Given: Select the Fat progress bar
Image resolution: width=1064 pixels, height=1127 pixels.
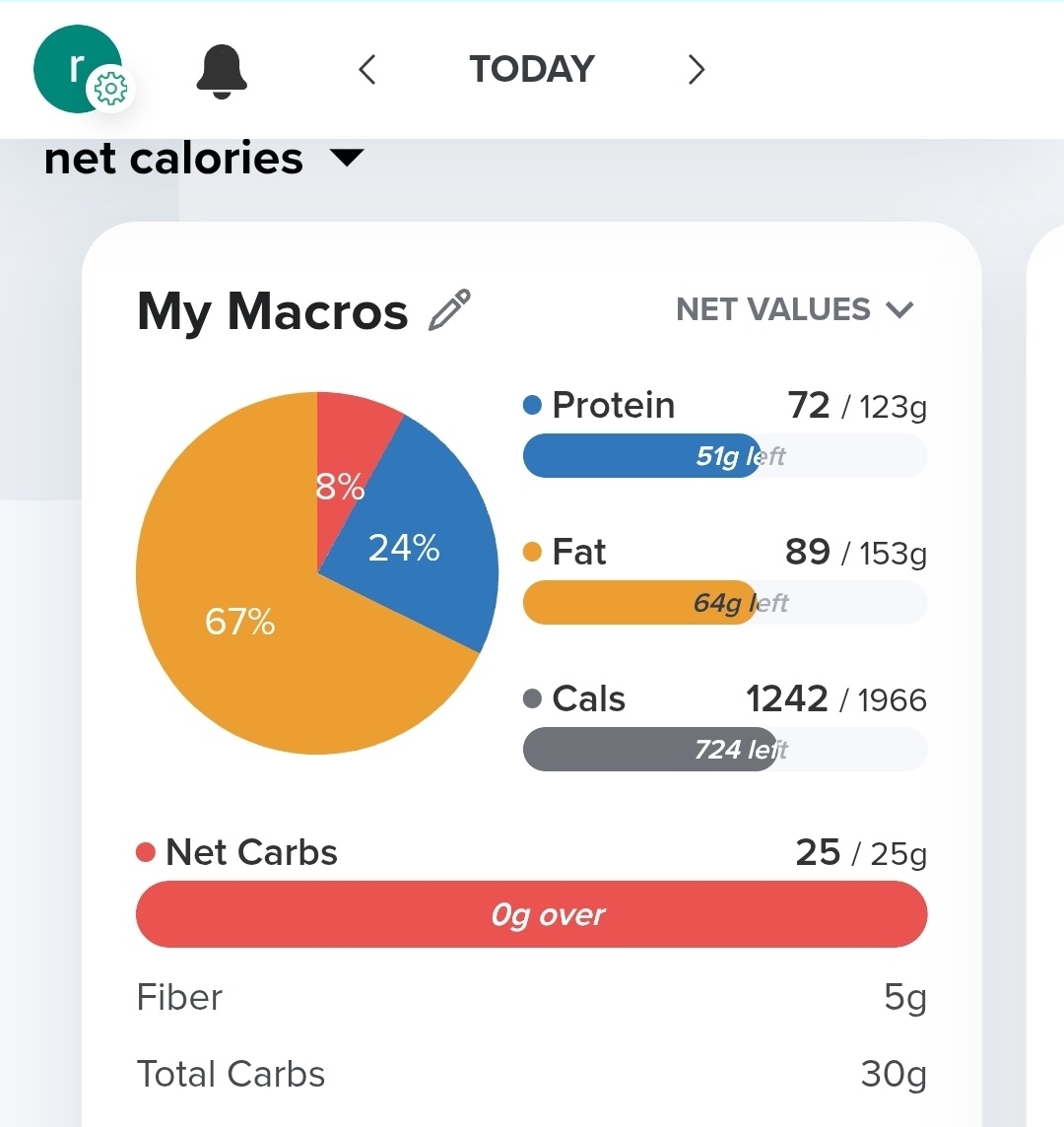Looking at the screenshot, I should point(724,603).
